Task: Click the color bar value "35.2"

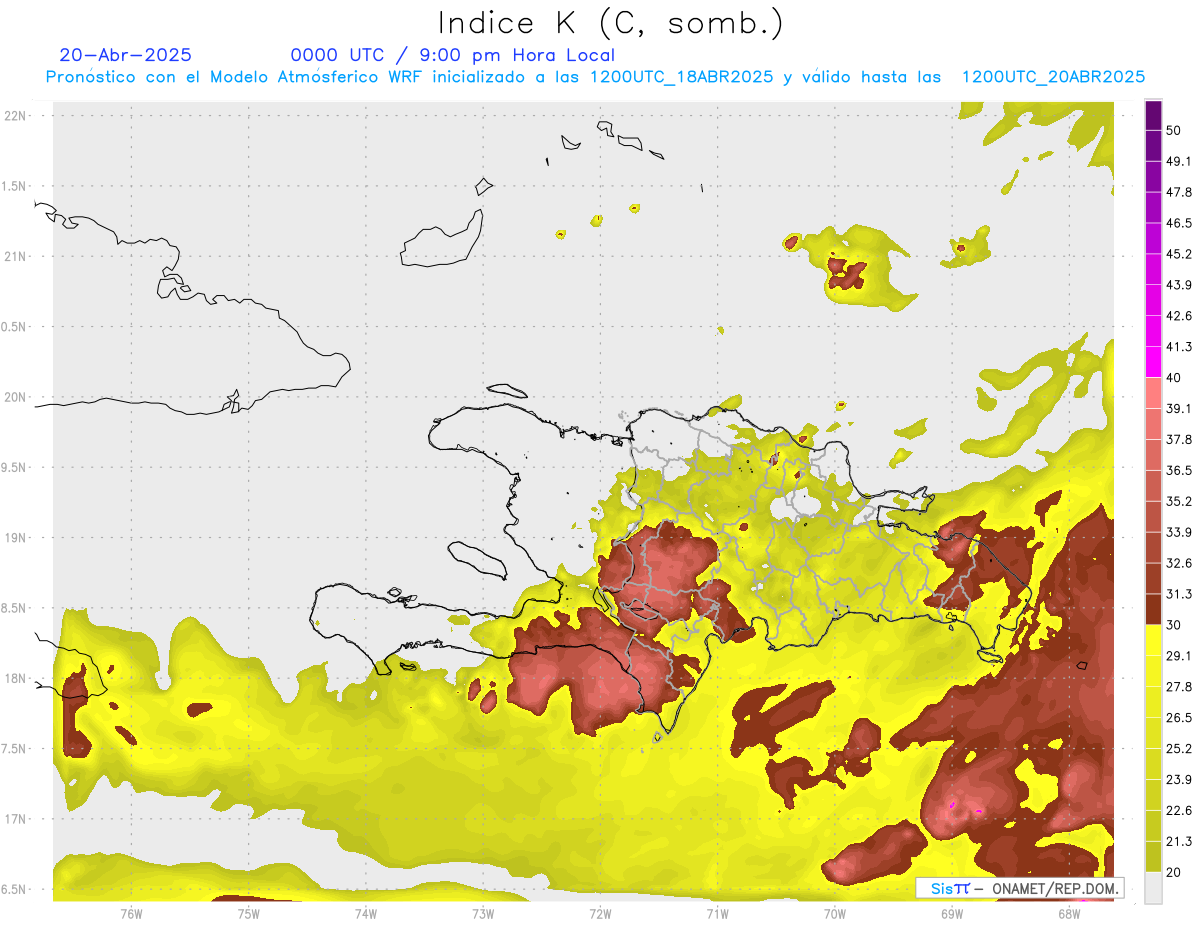Action: click(x=1179, y=501)
